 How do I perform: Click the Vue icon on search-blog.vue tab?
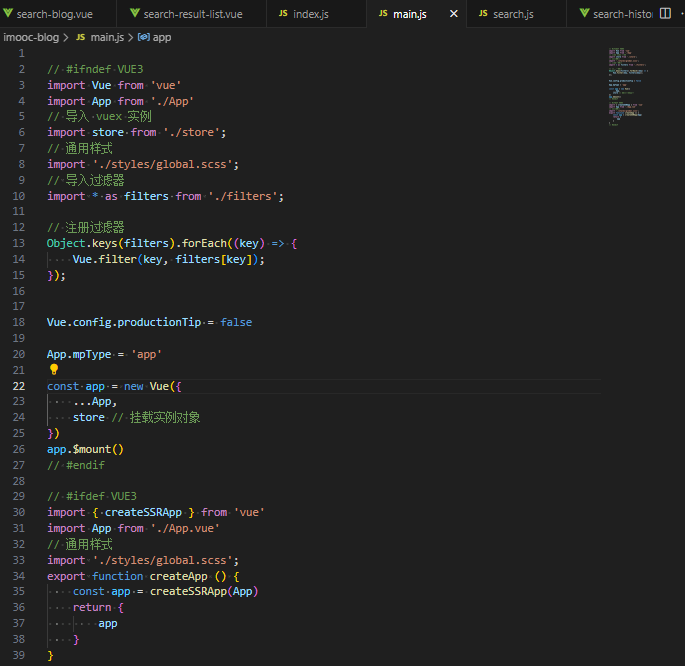point(8,14)
